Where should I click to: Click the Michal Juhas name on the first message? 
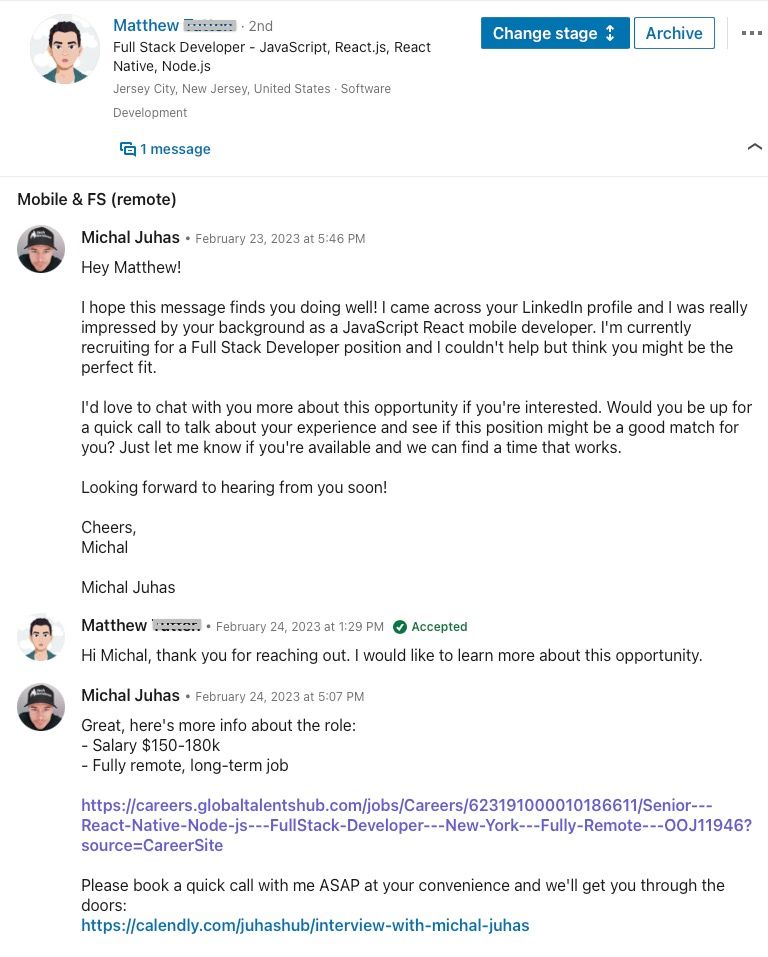(x=130, y=237)
